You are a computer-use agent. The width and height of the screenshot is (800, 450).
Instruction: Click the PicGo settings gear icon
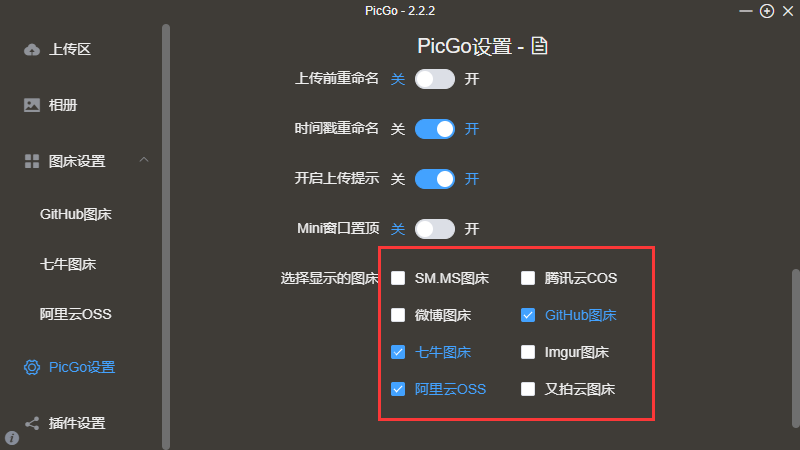32,367
